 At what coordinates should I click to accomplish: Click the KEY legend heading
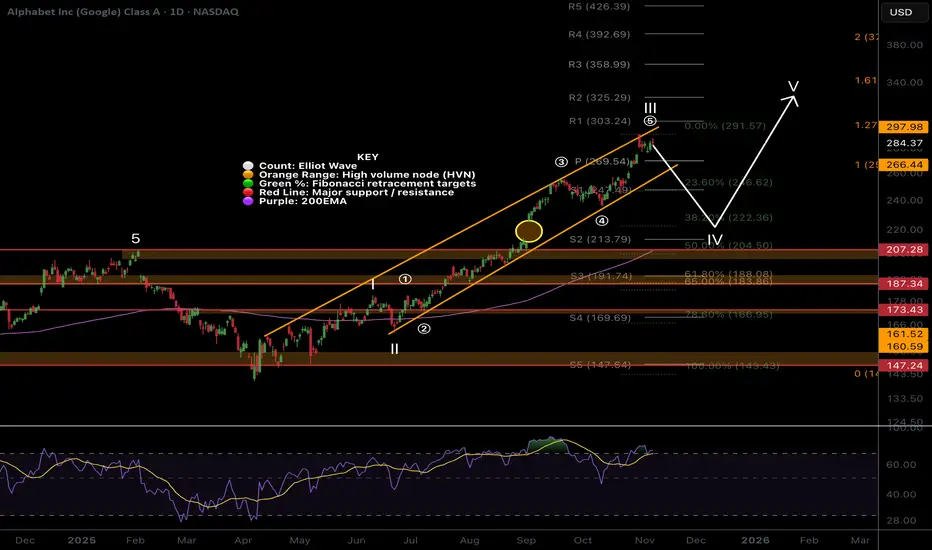tap(367, 157)
